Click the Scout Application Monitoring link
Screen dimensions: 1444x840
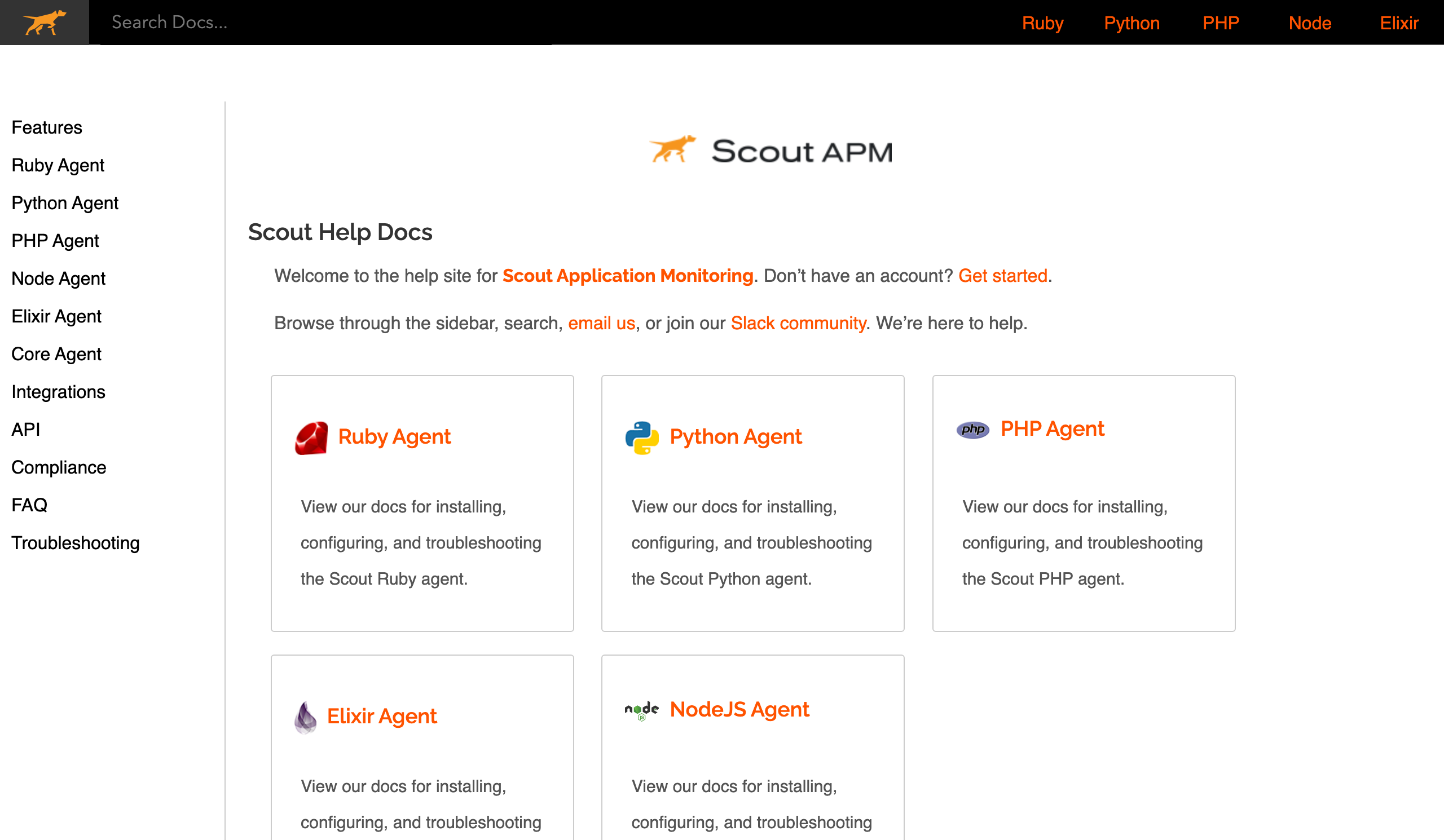click(x=628, y=276)
